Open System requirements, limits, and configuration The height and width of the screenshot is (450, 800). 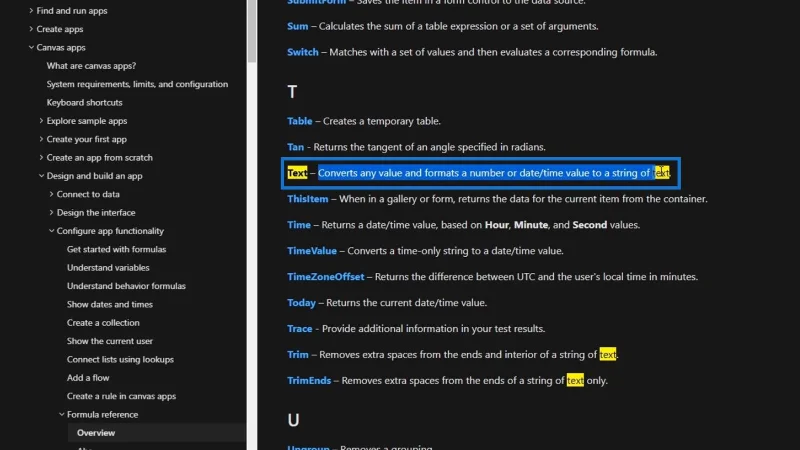(x=137, y=84)
